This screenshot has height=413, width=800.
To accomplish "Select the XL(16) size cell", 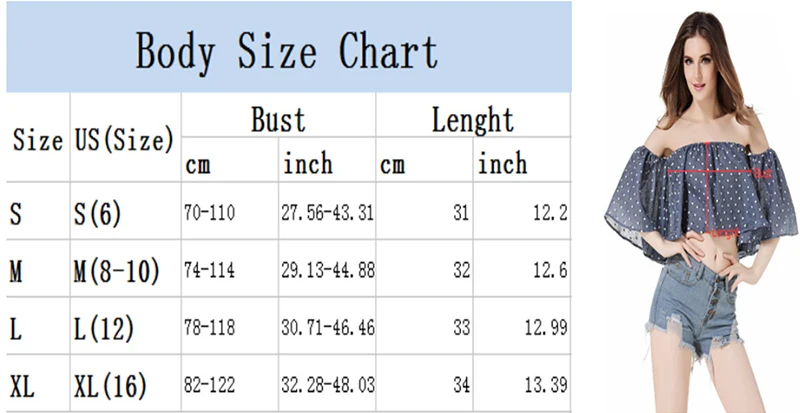I will [110, 386].
